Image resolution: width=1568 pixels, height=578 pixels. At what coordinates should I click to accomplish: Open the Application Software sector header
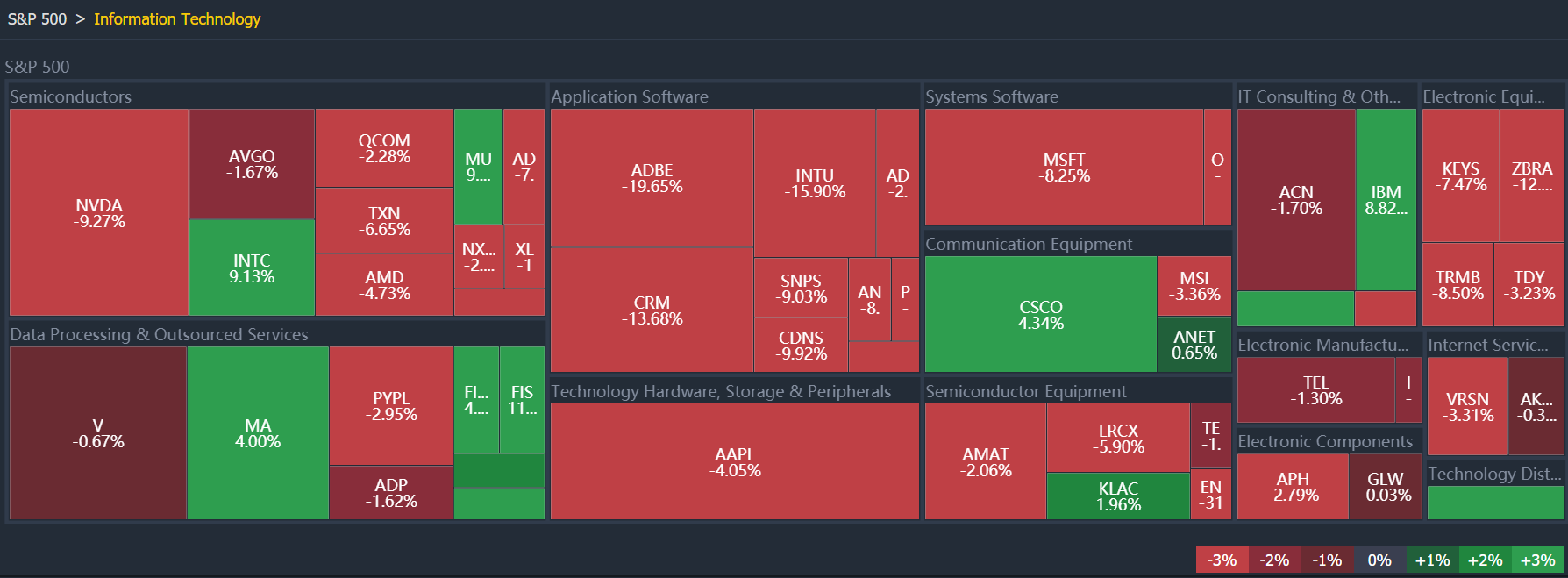pos(630,96)
